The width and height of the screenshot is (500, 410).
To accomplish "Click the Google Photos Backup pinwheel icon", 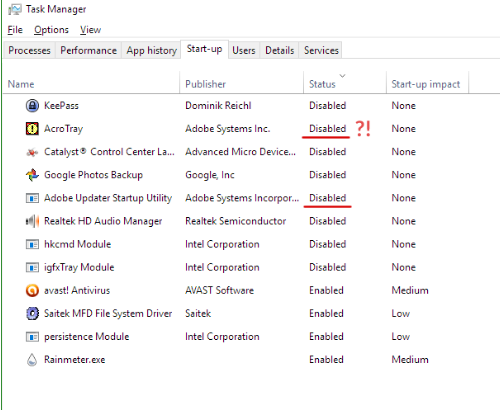I will (32, 175).
